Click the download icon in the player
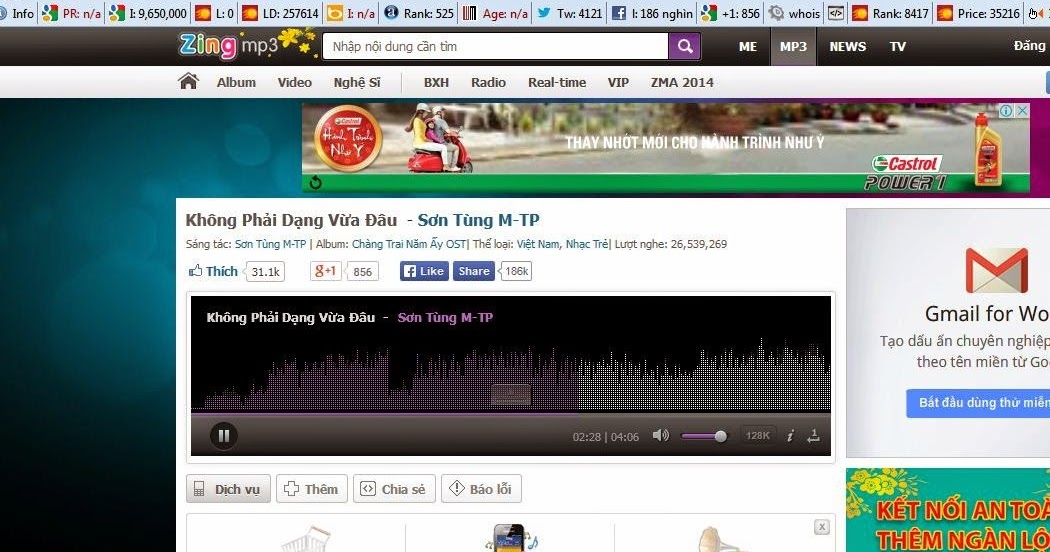Viewport: 1050px width, 552px height. coord(813,436)
